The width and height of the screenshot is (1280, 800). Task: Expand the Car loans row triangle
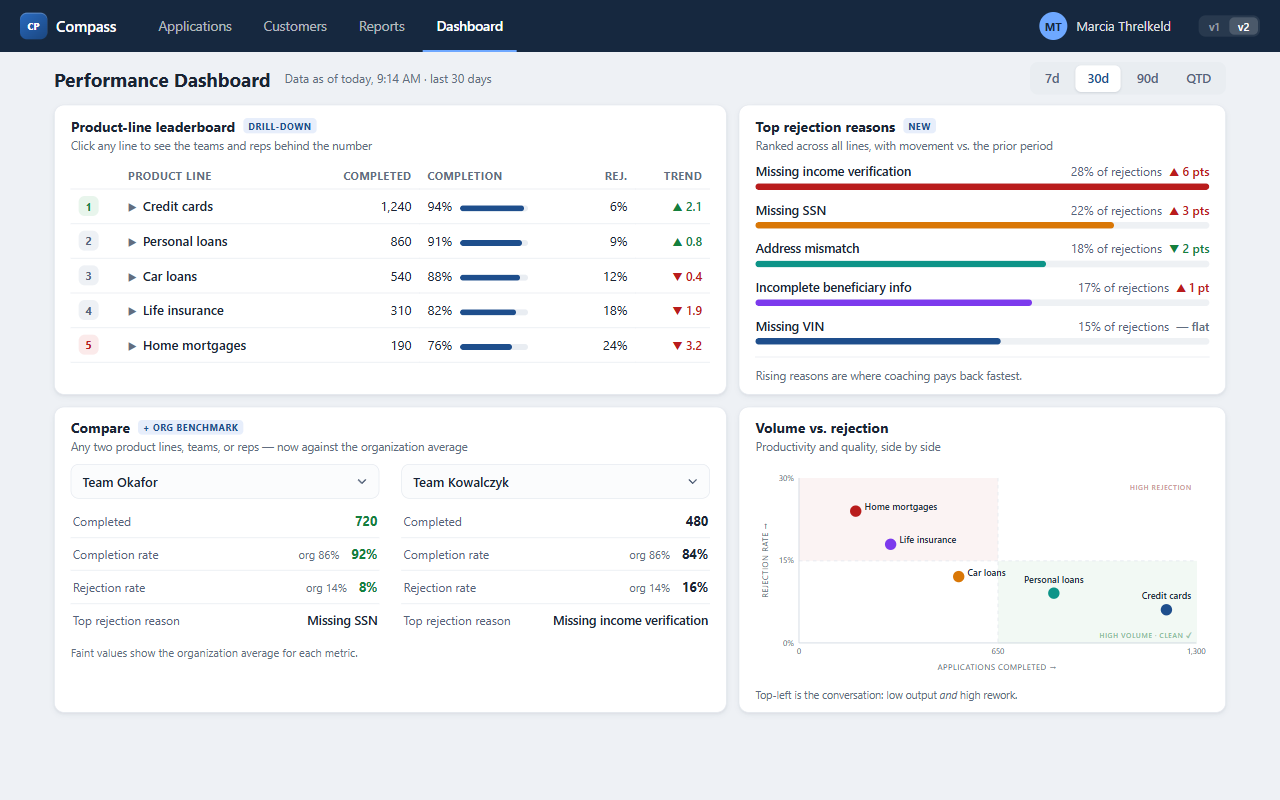pos(132,277)
